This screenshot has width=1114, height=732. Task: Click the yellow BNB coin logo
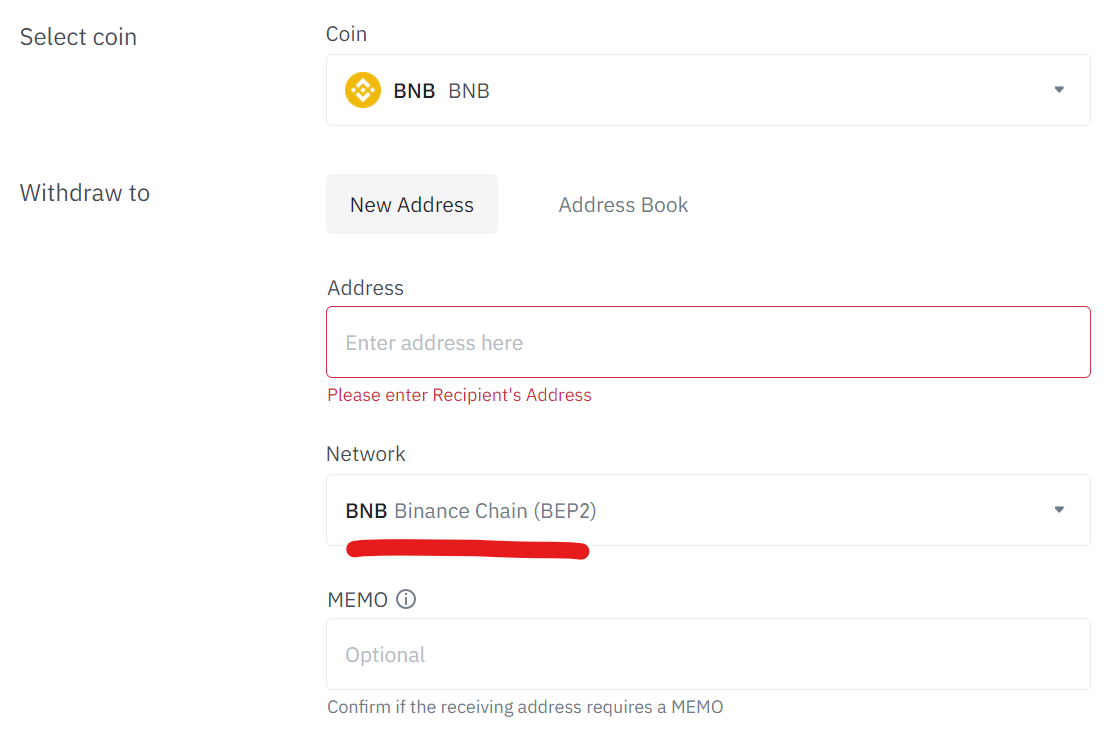point(363,90)
